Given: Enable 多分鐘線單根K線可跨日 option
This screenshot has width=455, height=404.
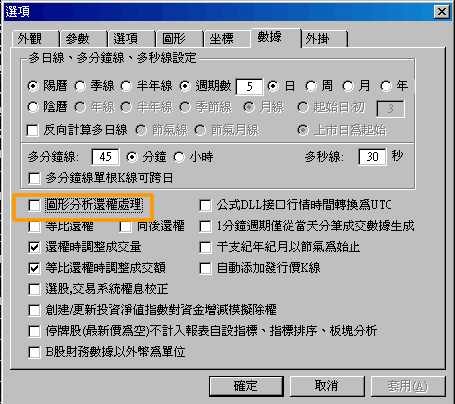Looking at the screenshot, I should 34,178.
